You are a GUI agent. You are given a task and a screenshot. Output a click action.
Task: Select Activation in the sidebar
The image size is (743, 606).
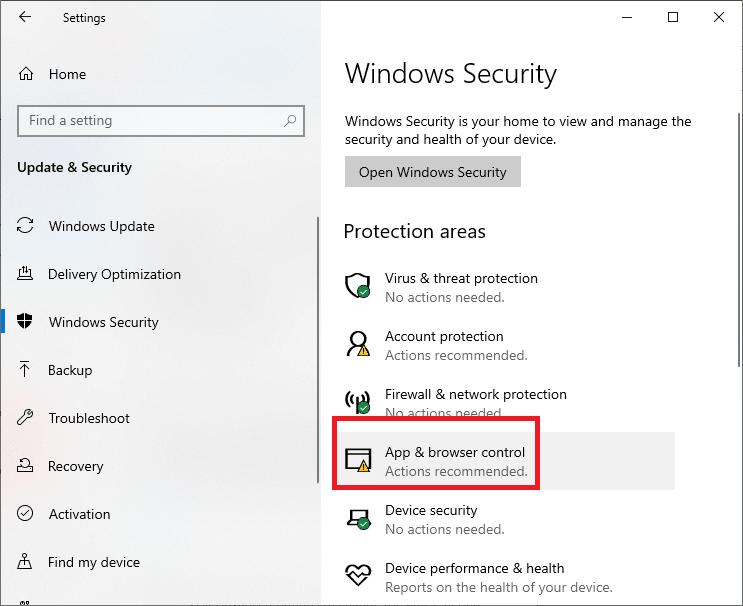tap(79, 514)
